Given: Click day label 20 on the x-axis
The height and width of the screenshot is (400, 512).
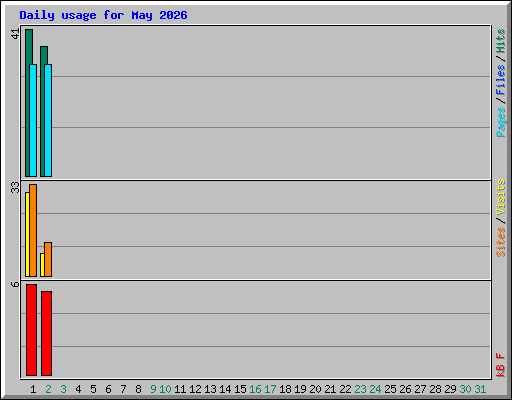Looking at the screenshot, I should tap(315, 389).
